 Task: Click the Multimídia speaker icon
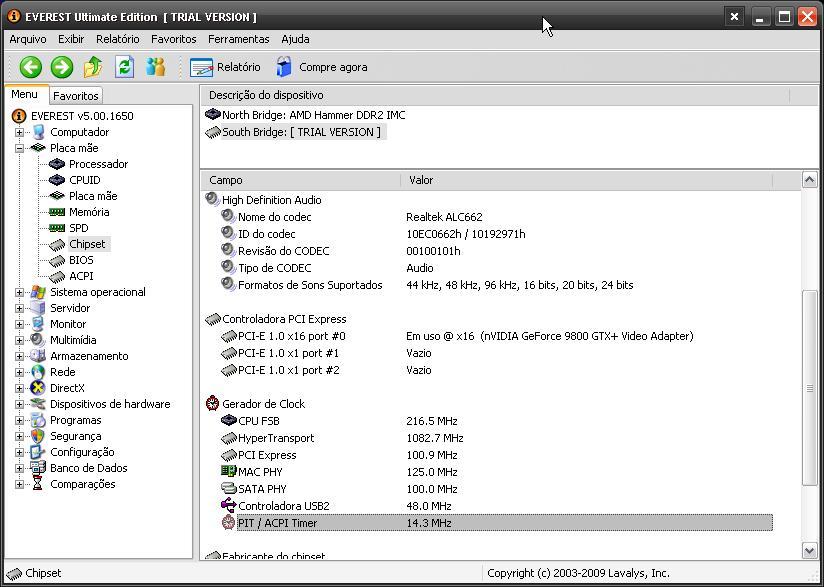pos(38,339)
